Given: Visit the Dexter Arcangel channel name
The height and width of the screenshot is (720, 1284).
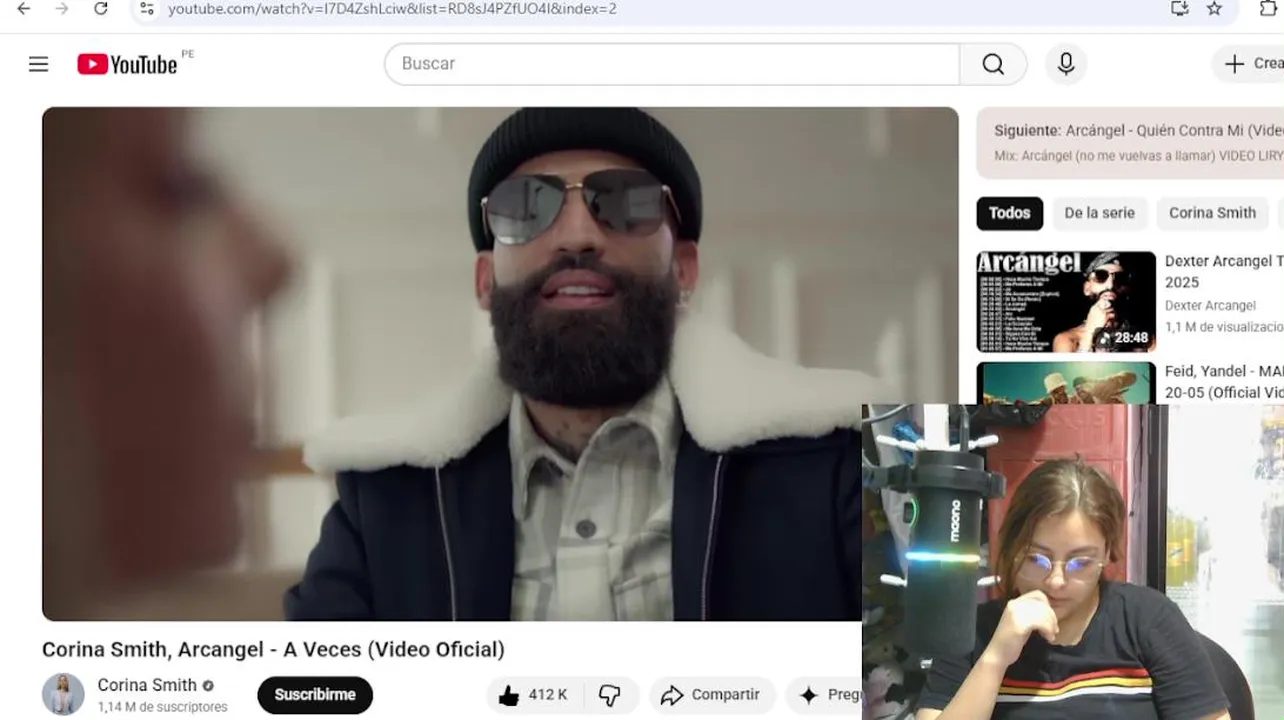Looking at the screenshot, I should tap(1210, 306).
